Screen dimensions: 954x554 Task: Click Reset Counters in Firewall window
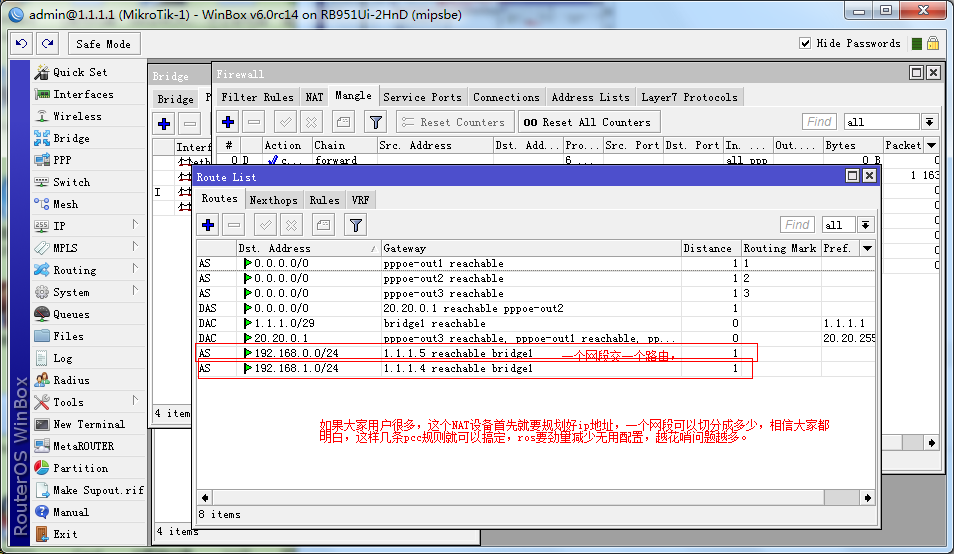tap(455, 122)
